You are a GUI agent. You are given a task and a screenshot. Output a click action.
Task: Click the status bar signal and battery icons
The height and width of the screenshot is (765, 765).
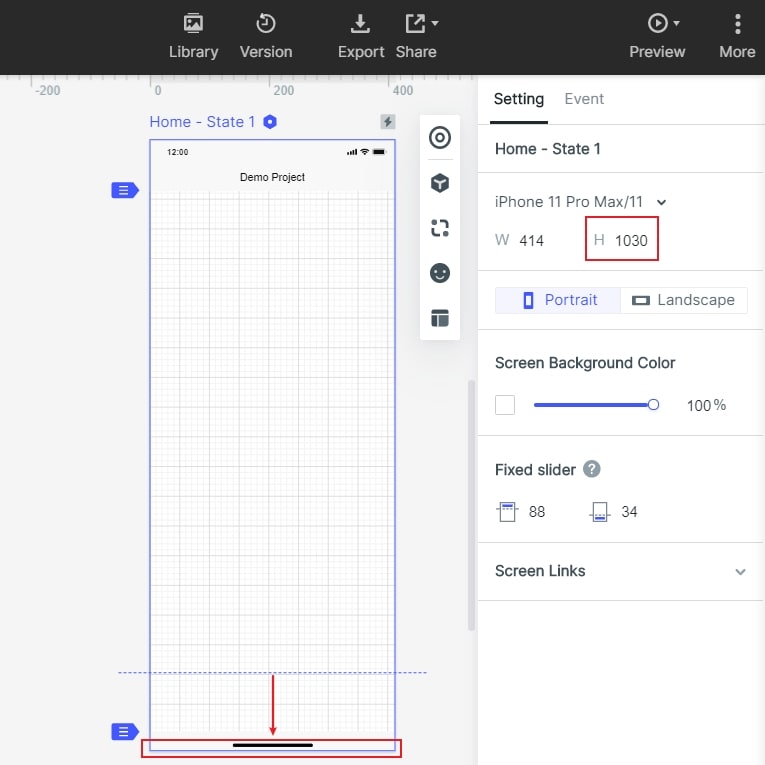click(x=366, y=152)
